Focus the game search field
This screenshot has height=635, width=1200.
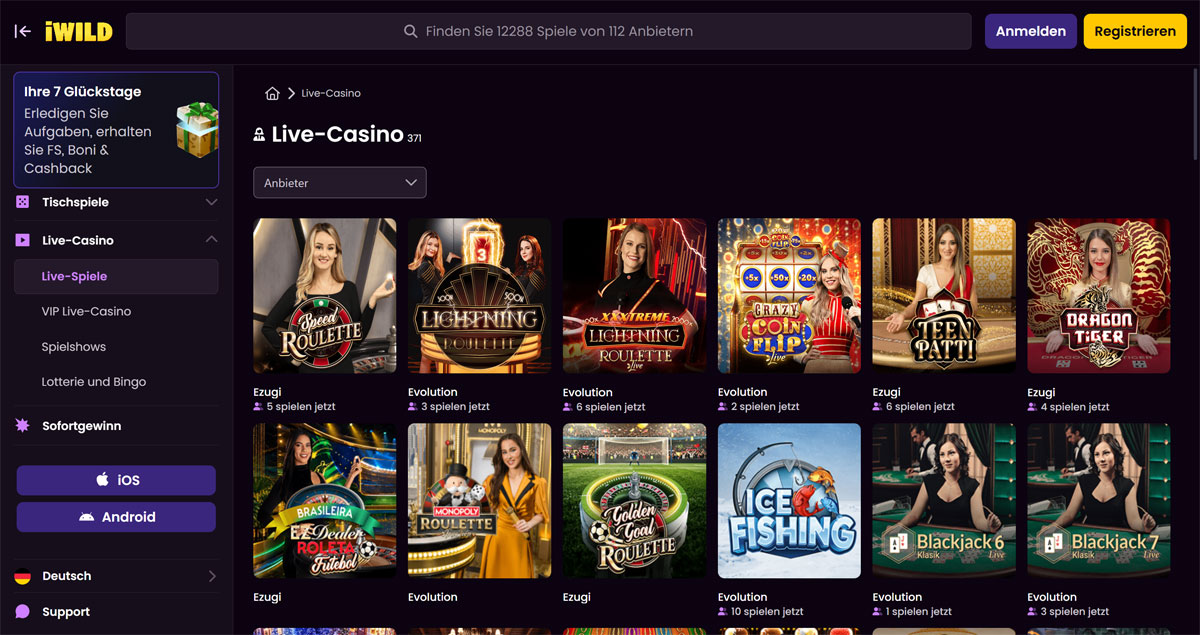click(x=549, y=31)
